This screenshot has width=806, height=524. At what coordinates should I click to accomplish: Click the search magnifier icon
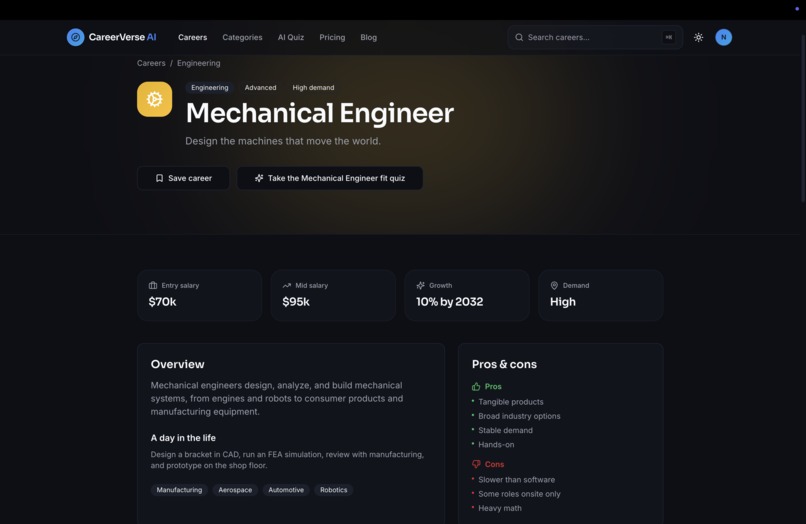(519, 37)
